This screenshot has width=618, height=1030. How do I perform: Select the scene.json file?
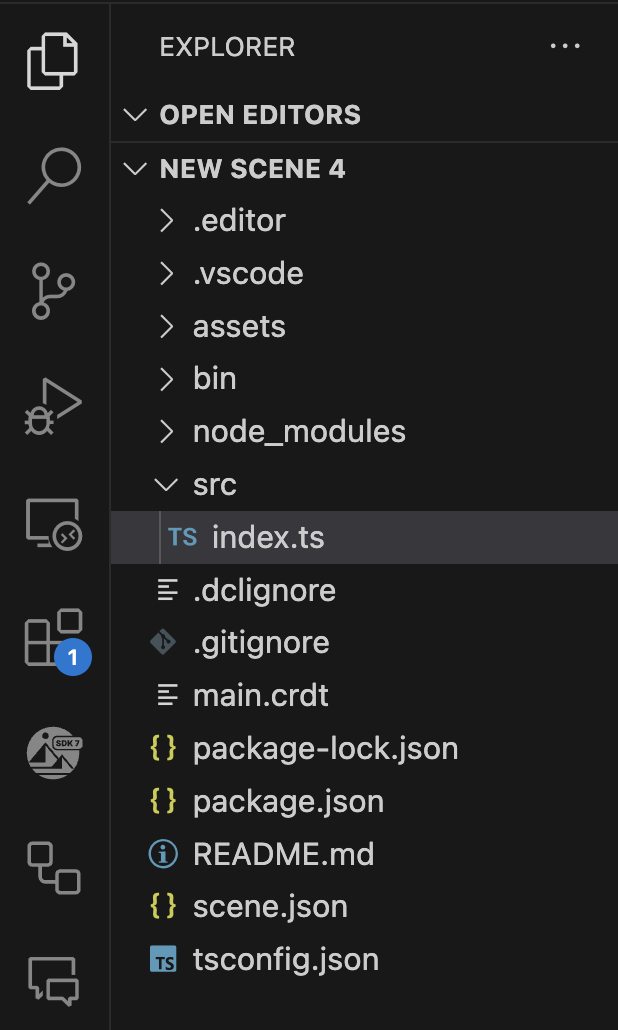click(270, 907)
